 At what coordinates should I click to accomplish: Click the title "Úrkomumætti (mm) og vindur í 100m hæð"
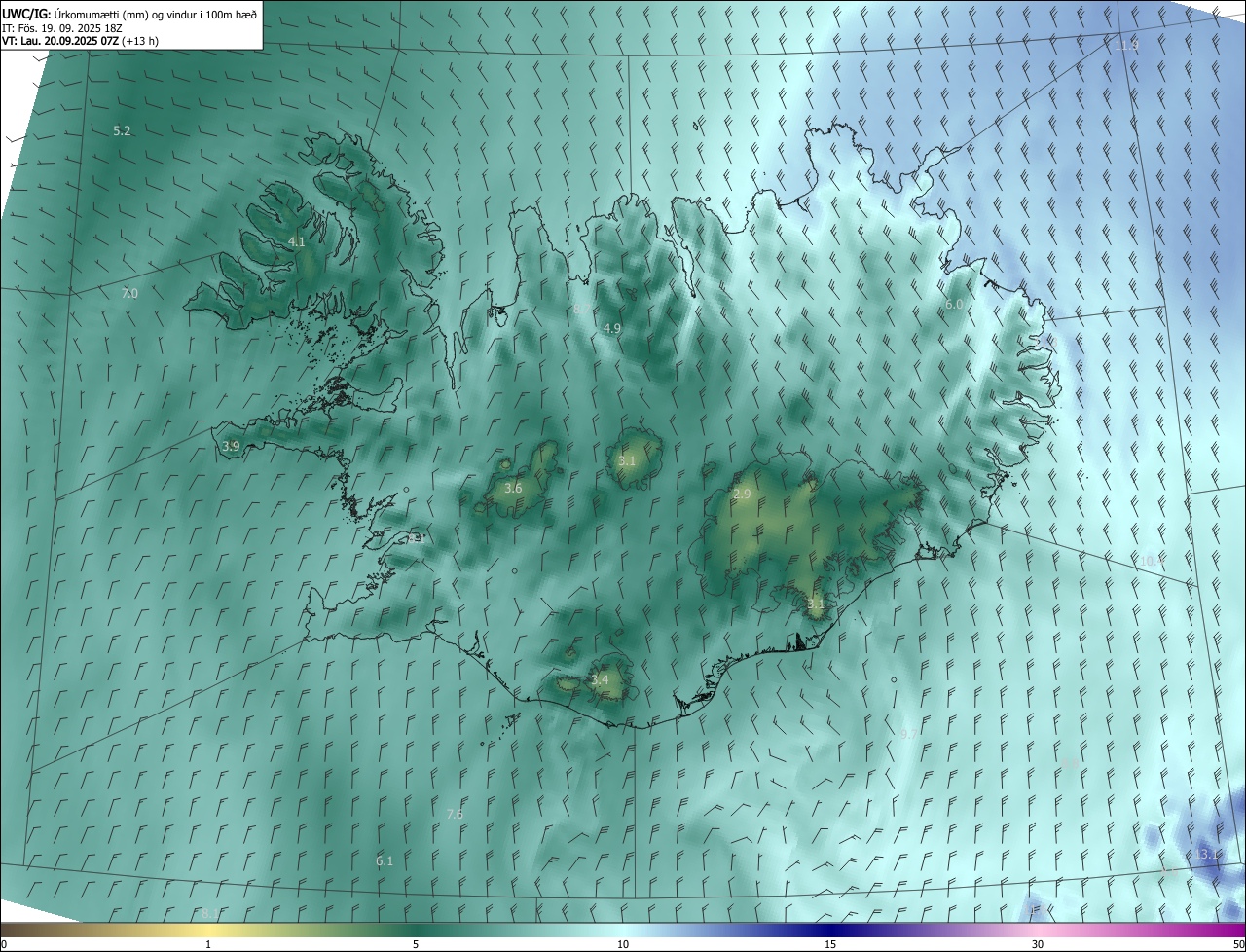tap(155, 14)
